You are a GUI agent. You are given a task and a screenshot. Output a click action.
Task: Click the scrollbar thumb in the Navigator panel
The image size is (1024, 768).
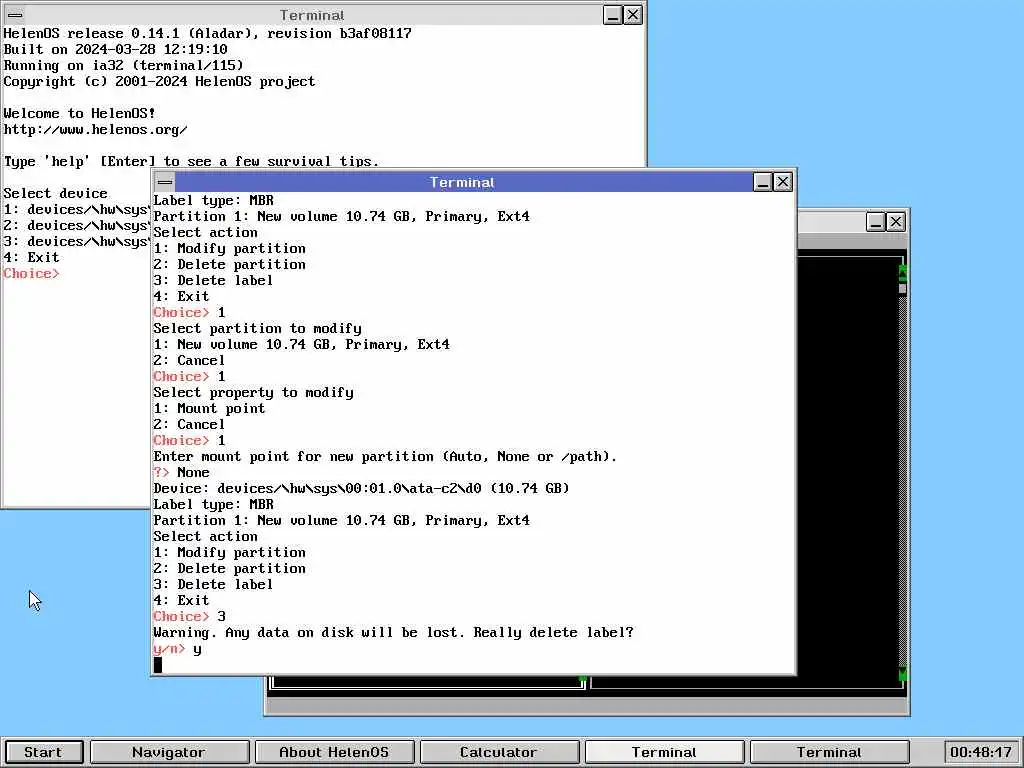click(903, 287)
